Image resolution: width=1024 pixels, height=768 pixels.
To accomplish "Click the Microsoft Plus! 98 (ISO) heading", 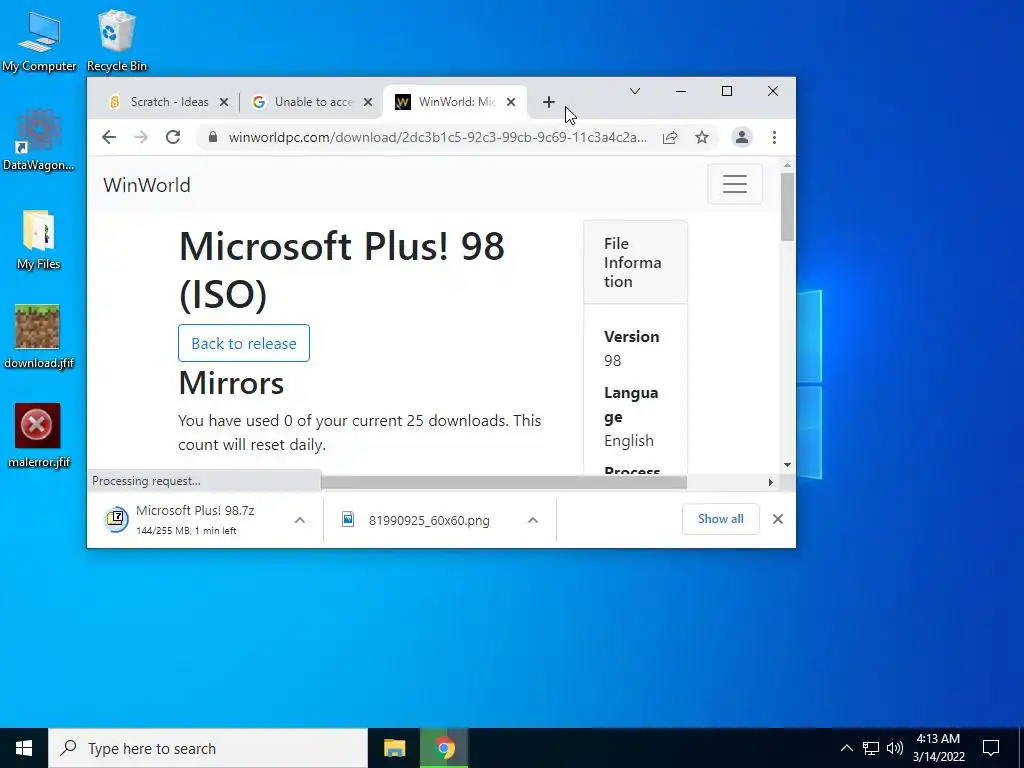I will pyautogui.click(x=342, y=270).
